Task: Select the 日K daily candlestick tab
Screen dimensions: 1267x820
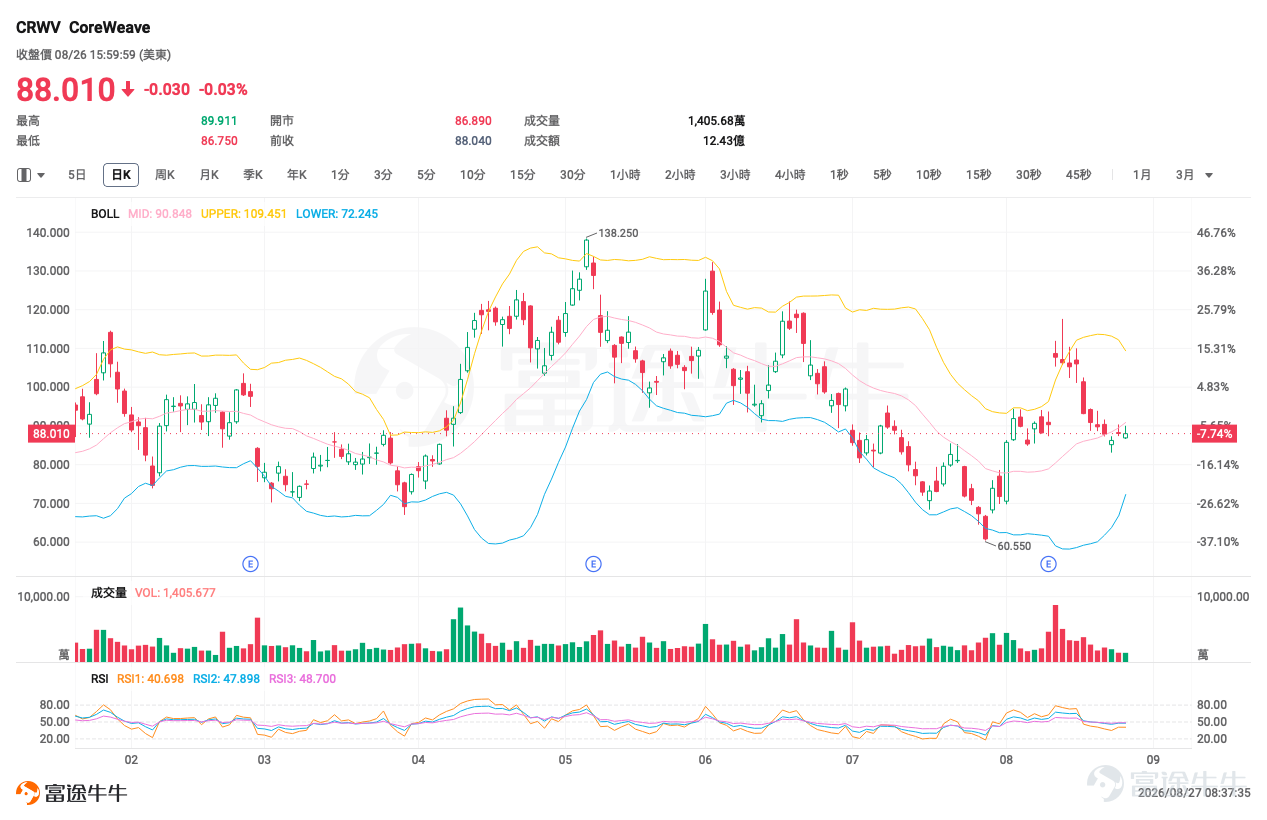Action: coord(121,175)
